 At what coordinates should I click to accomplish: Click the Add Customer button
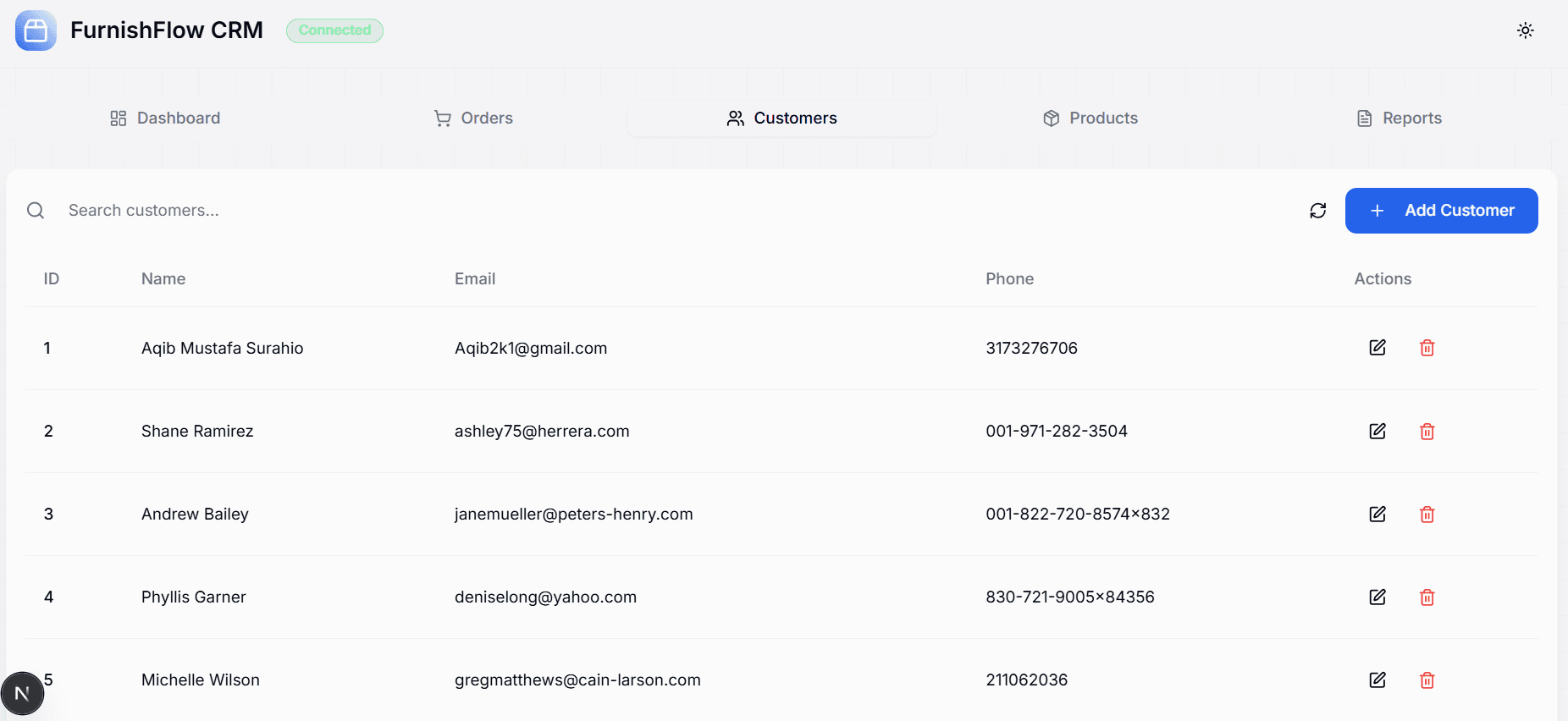tap(1441, 210)
